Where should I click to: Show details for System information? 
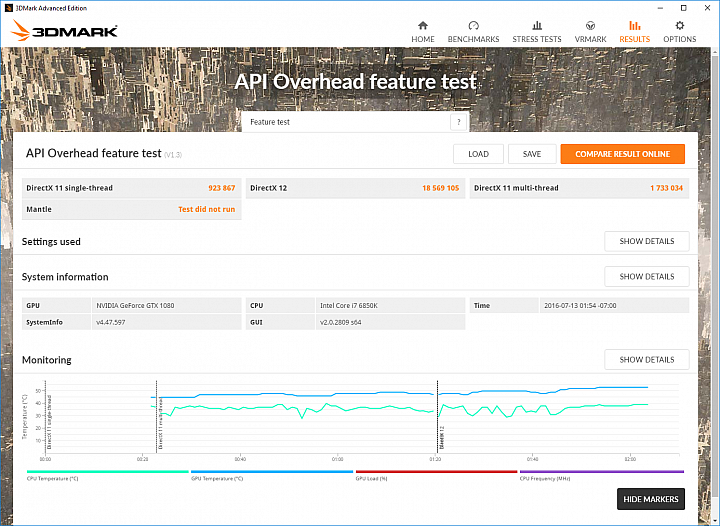click(647, 276)
